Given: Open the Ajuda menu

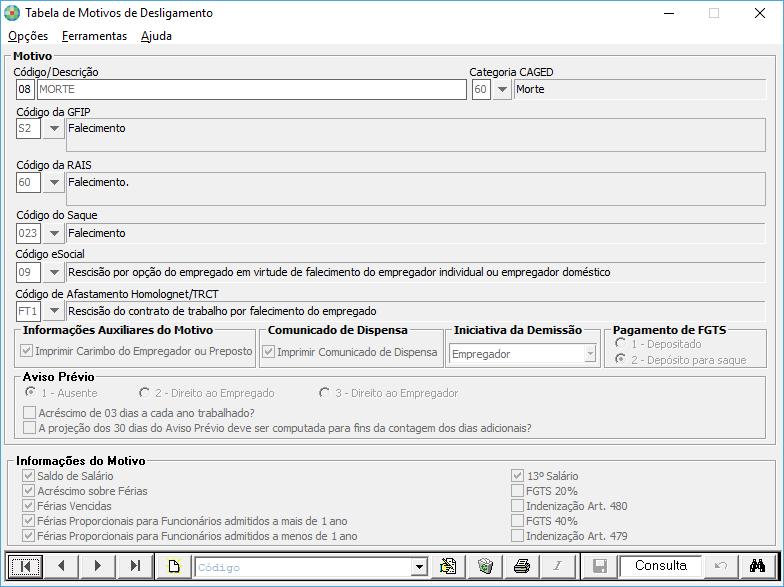Looking at the screenshot, I should pyautogui.click(x=156, y=36).
